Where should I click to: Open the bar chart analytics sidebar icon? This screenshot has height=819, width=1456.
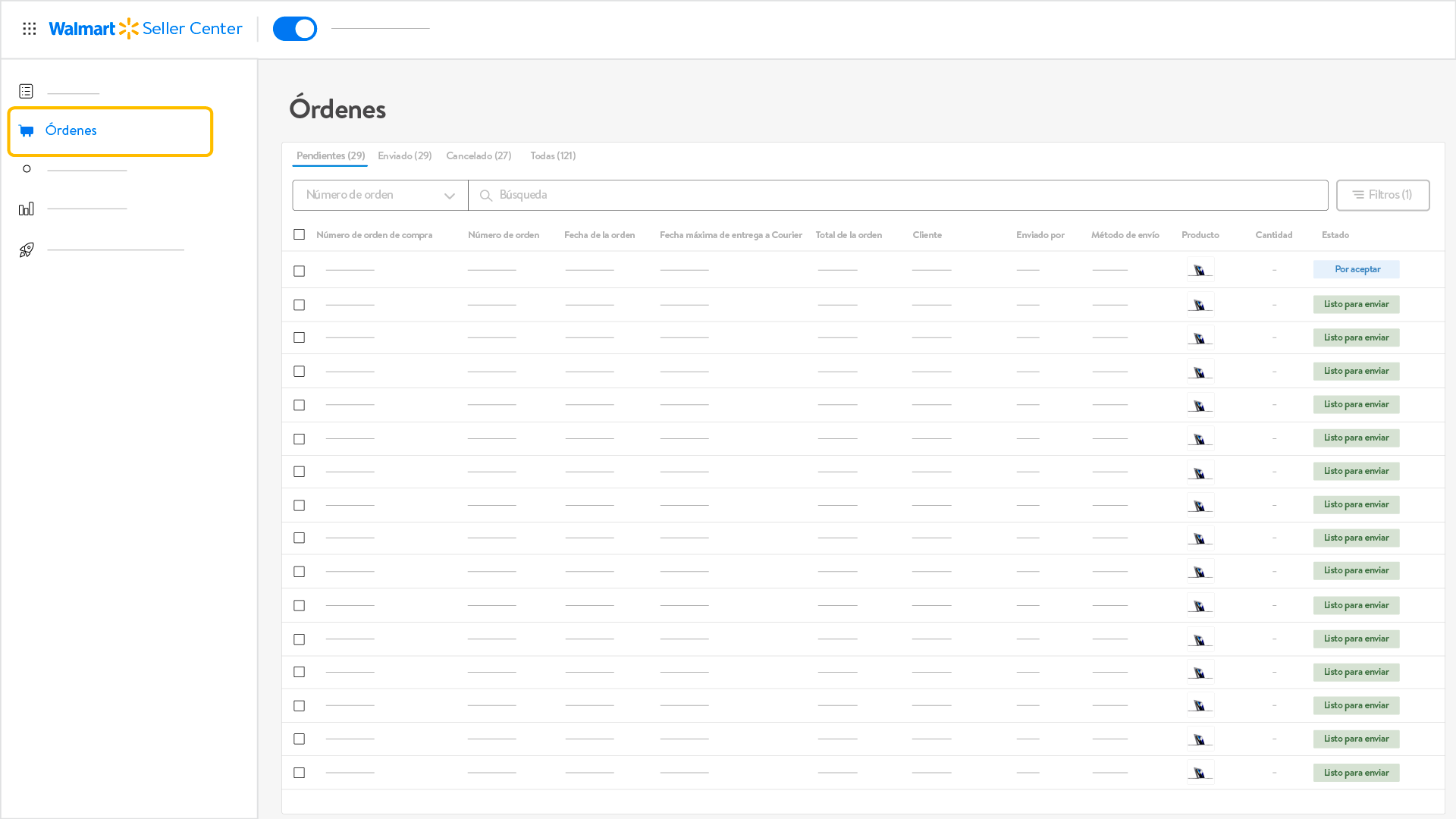[27, 209]
